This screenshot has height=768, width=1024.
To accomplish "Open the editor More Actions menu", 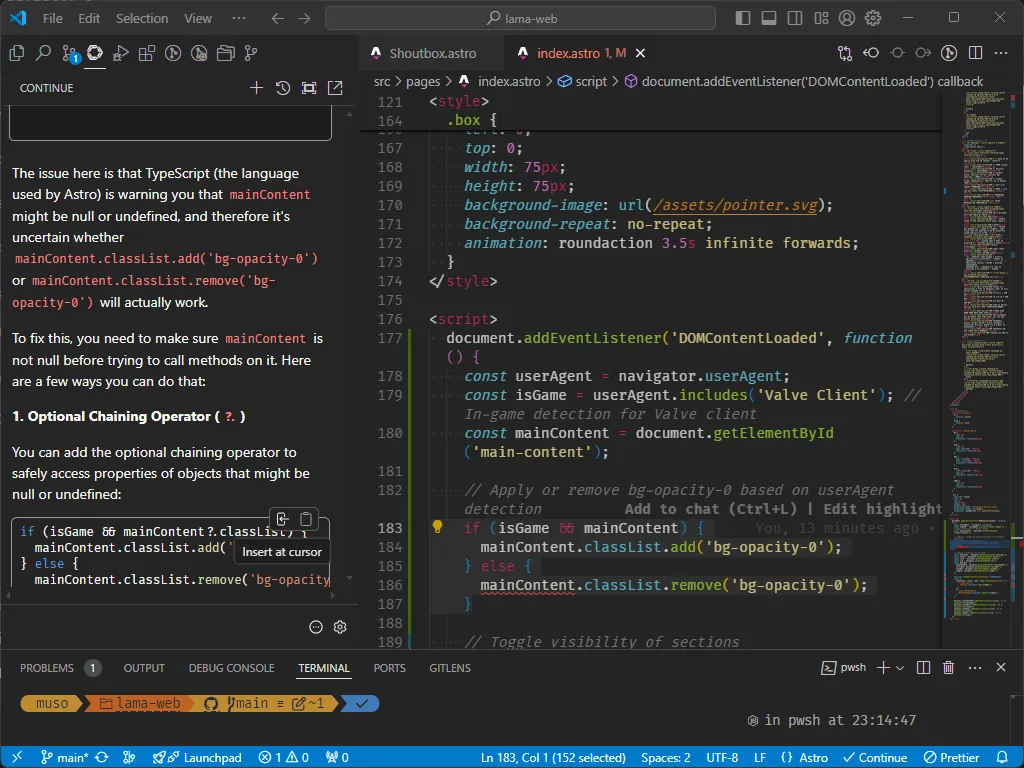I will click(x=1001, y=53).
